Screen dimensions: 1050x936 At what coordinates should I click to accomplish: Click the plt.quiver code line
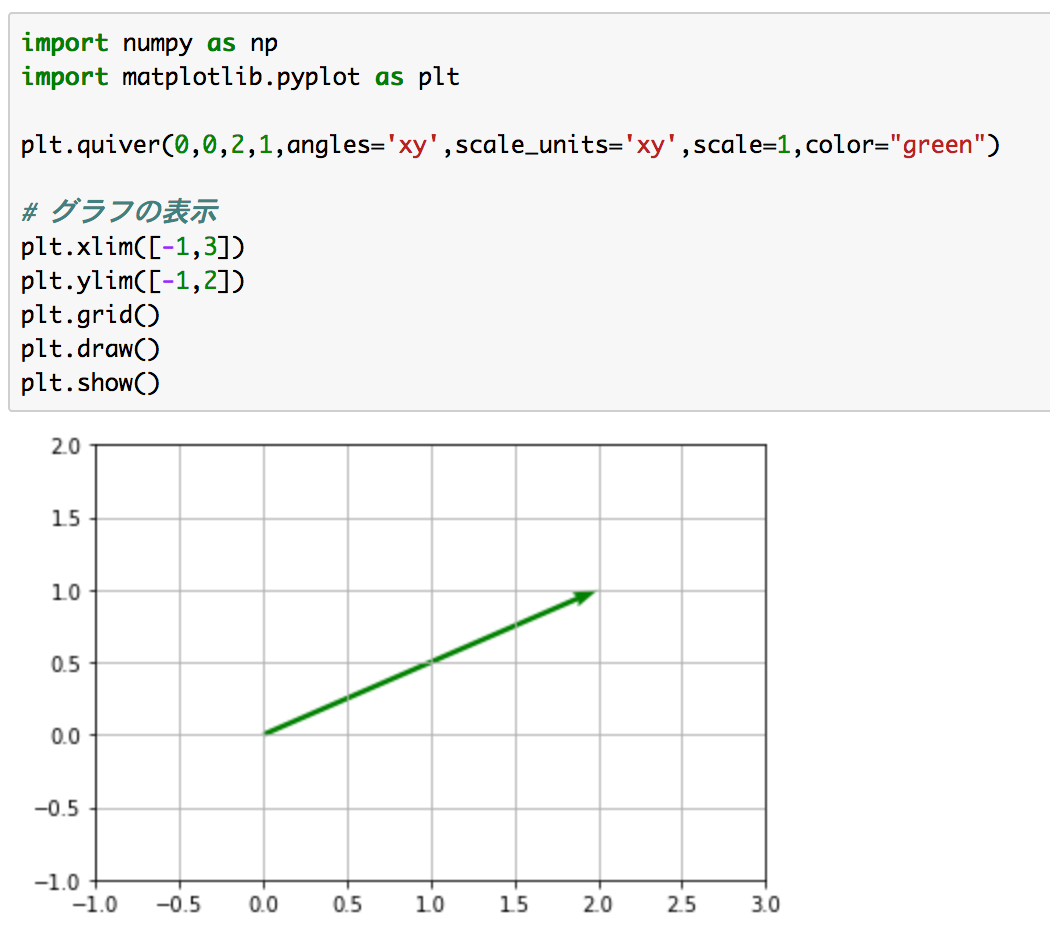click(510, 145)
